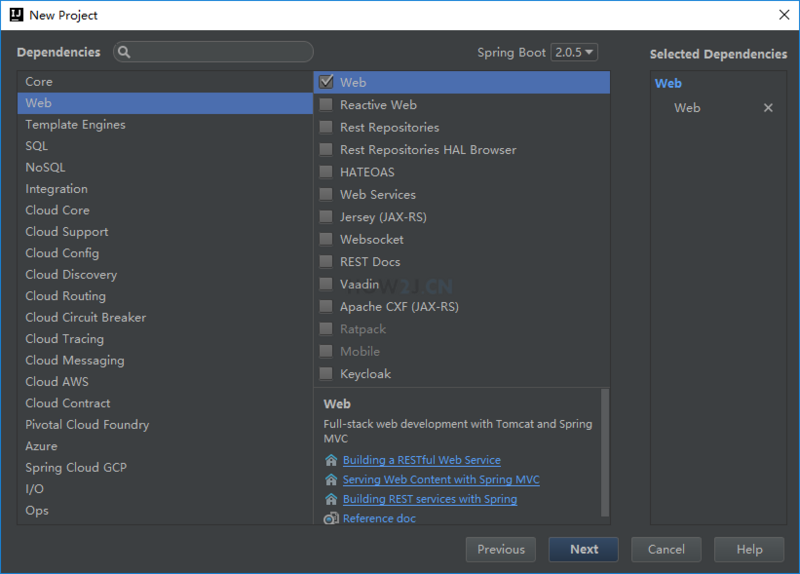The height and width of the screenshot is (574, 800).
Task: Open the Building a RESTful Web Service link
Action: (421, 461)
